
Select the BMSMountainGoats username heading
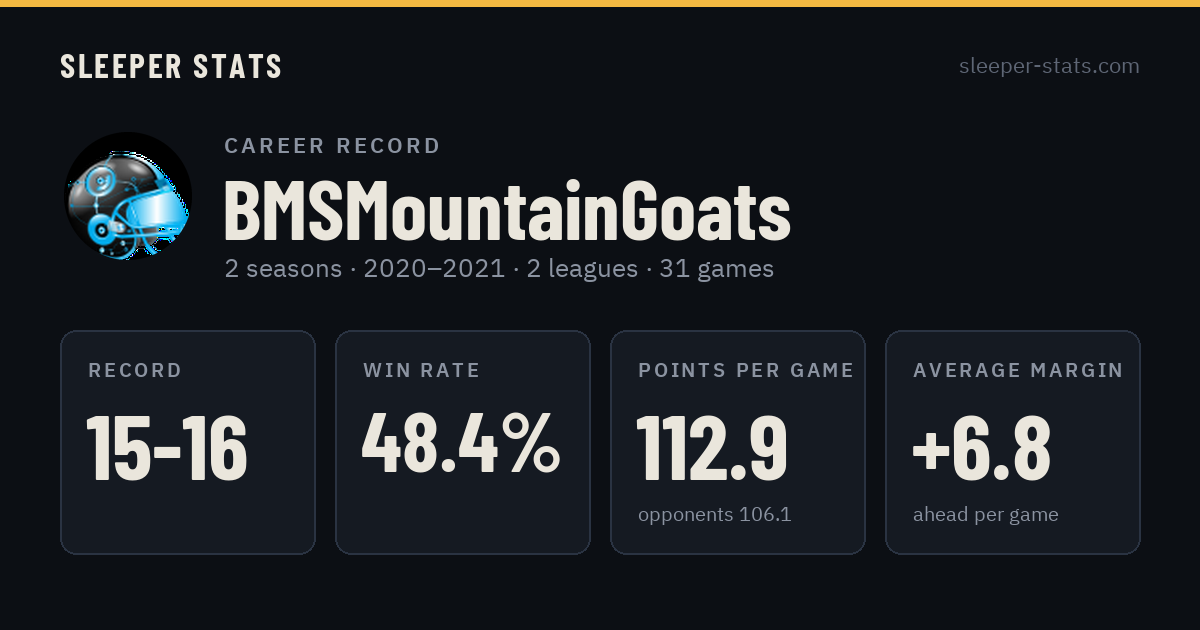507,211
